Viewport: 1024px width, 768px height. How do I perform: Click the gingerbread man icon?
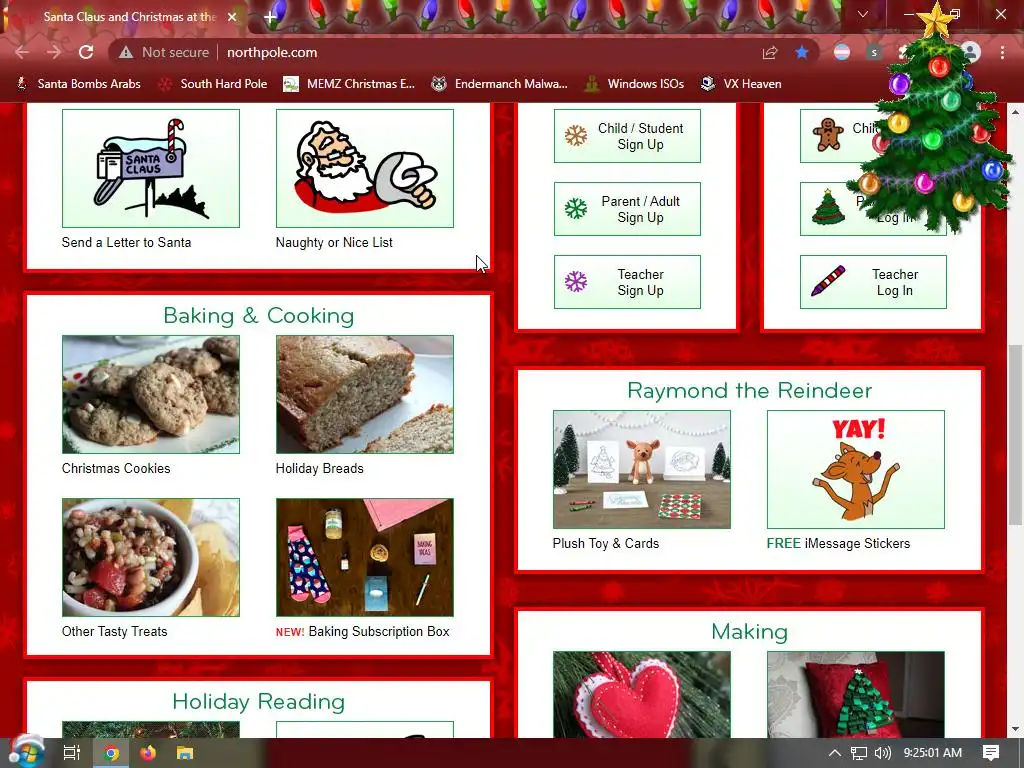(827, 134)
